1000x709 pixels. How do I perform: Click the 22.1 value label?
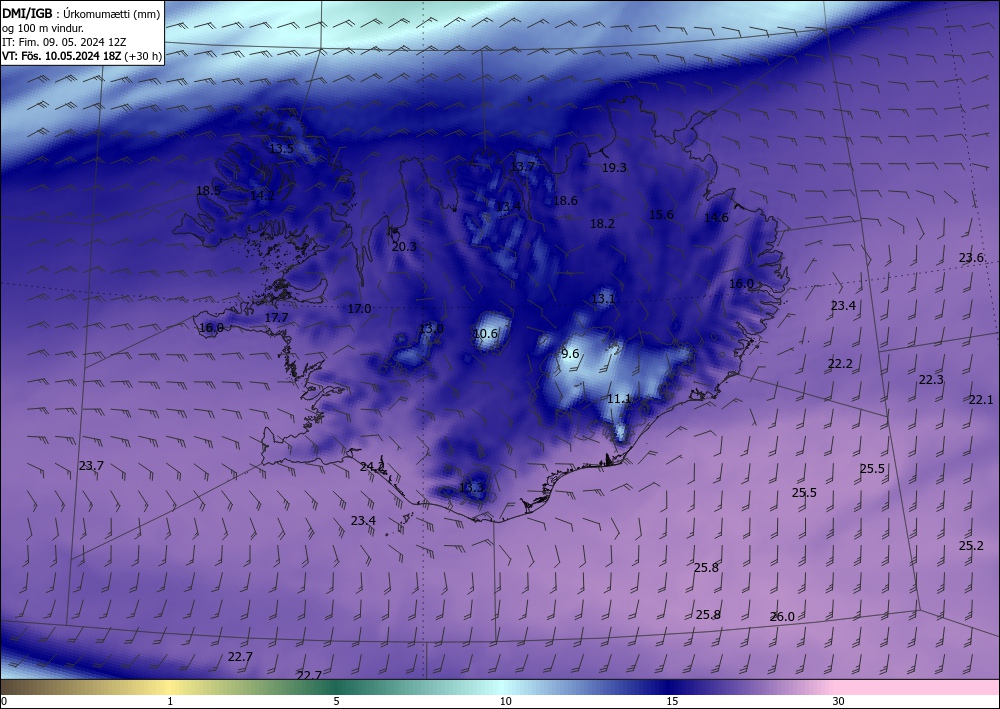point(981,400)
